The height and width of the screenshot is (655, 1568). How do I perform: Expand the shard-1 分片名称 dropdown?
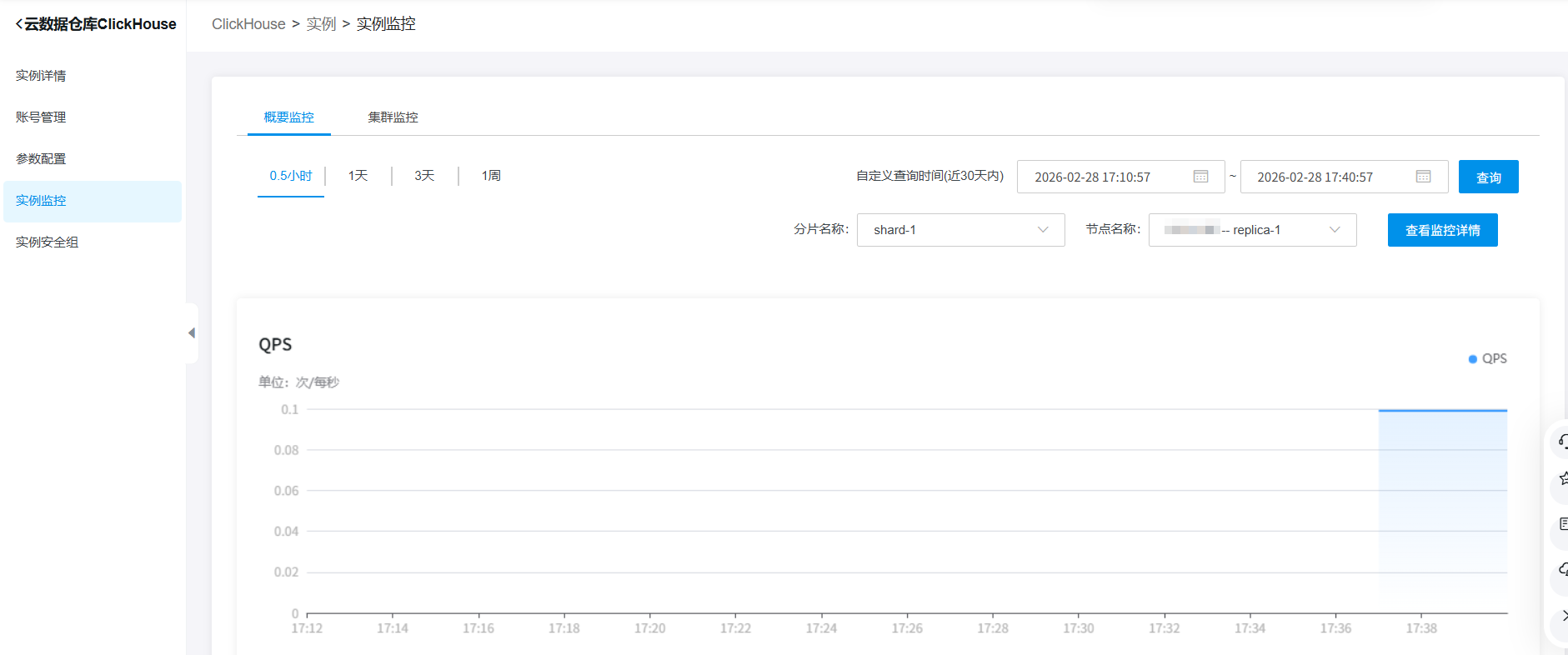(960, 230)
